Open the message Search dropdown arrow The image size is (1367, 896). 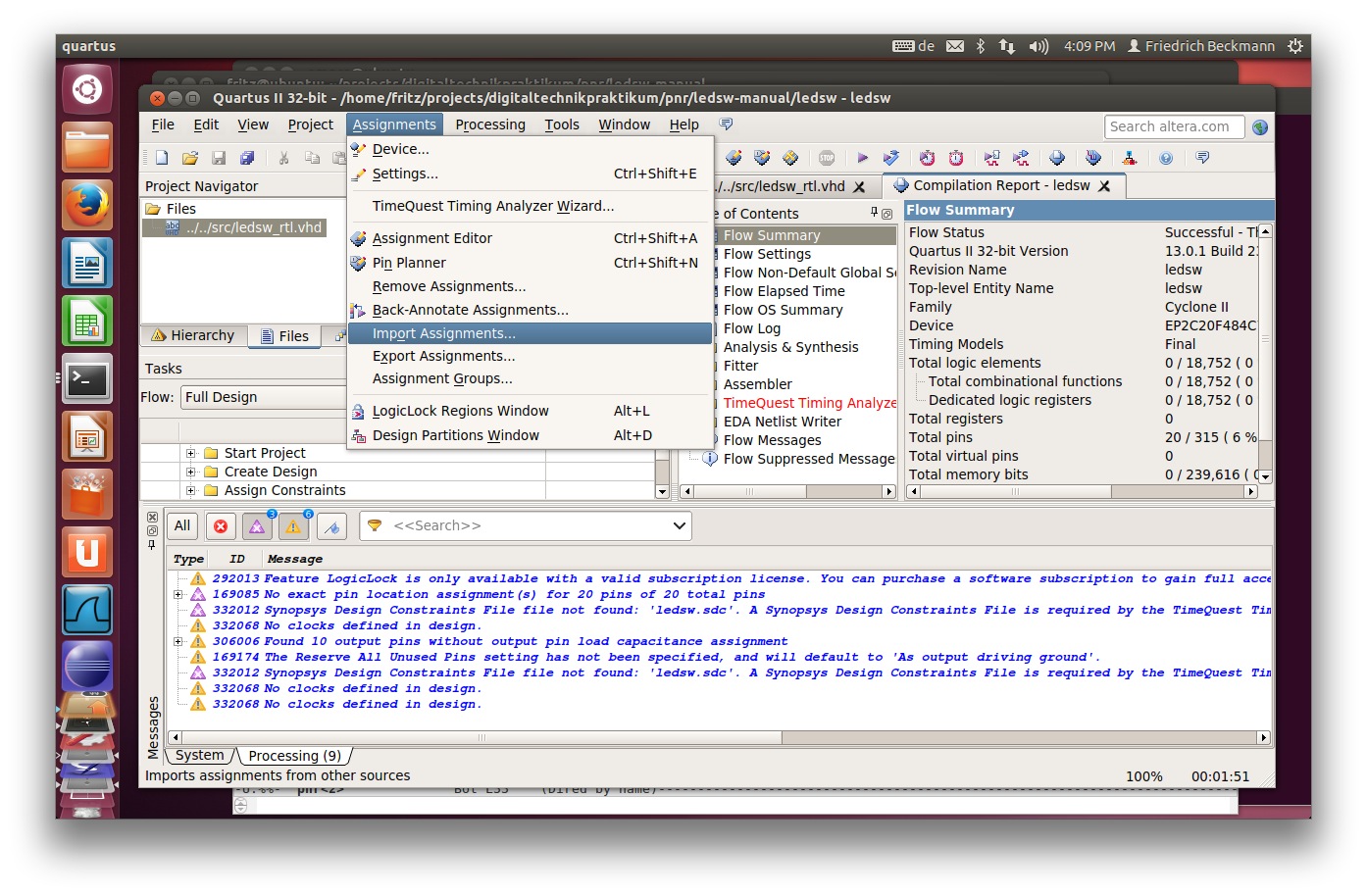[679, 526]
